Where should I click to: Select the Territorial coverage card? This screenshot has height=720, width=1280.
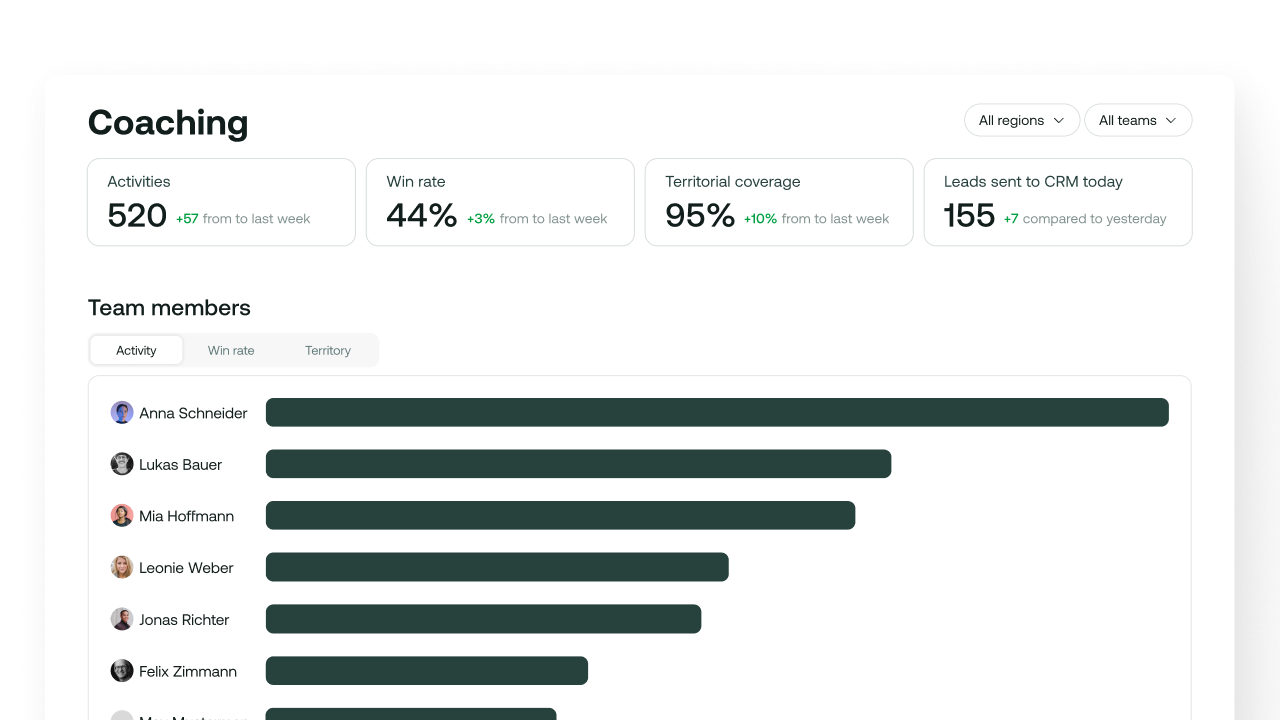point(779,202)
